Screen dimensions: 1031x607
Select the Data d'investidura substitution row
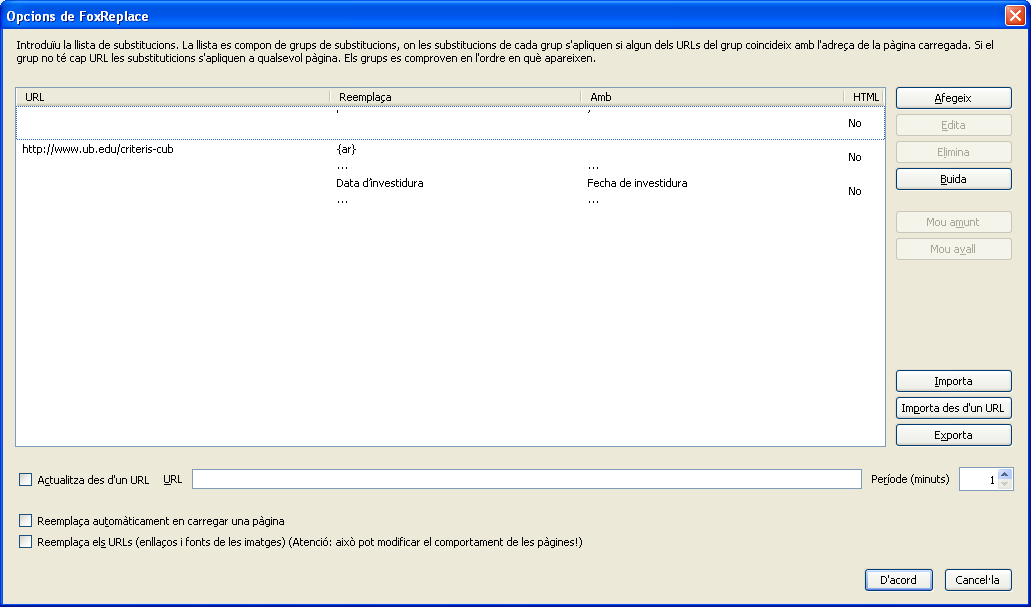pos(380,183)
